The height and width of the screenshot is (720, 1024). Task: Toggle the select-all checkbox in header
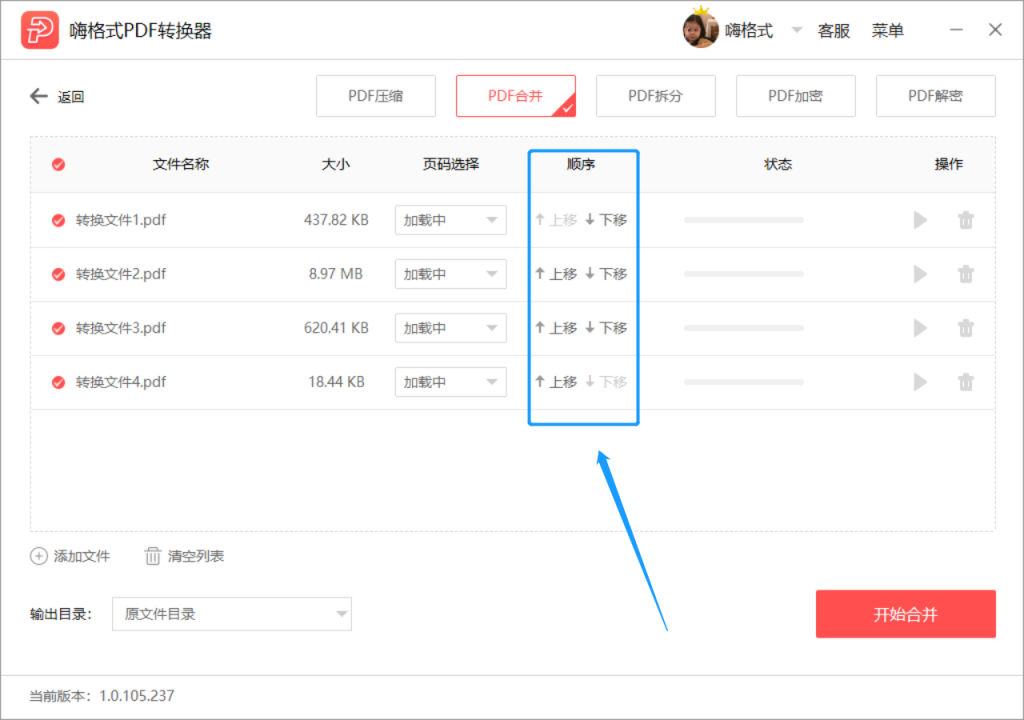click(59, 164)
